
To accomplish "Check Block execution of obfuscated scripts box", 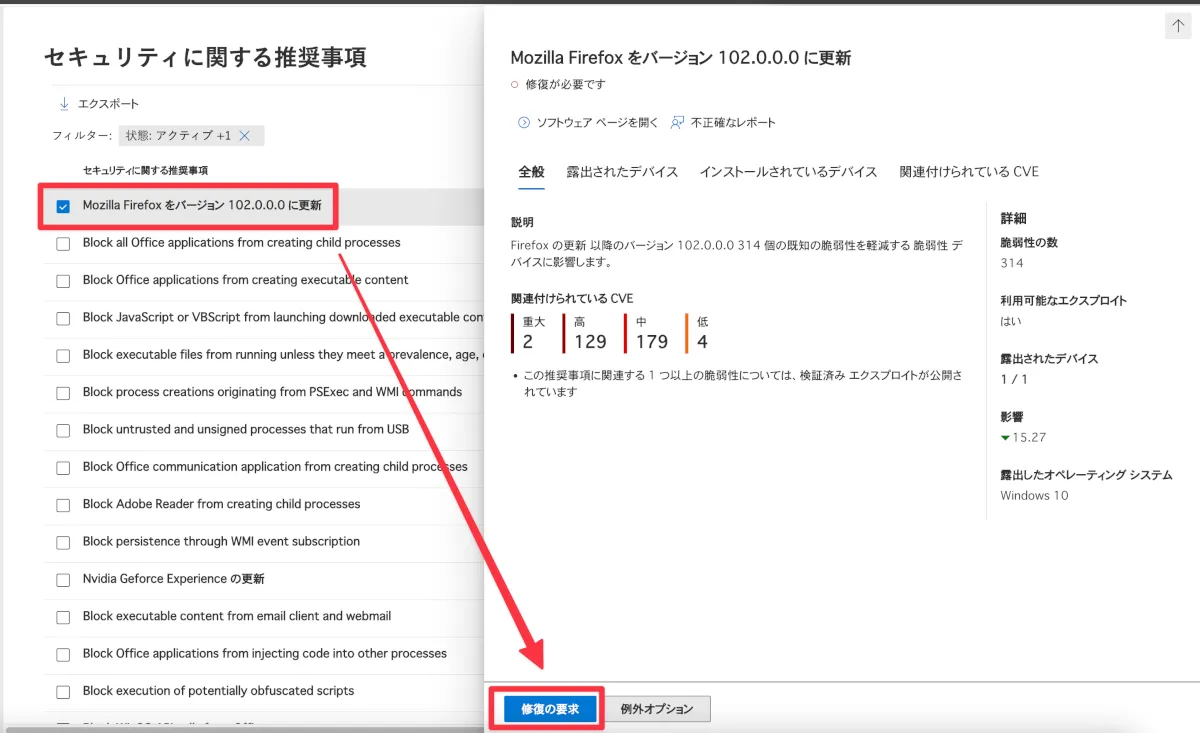I will 63,692.
